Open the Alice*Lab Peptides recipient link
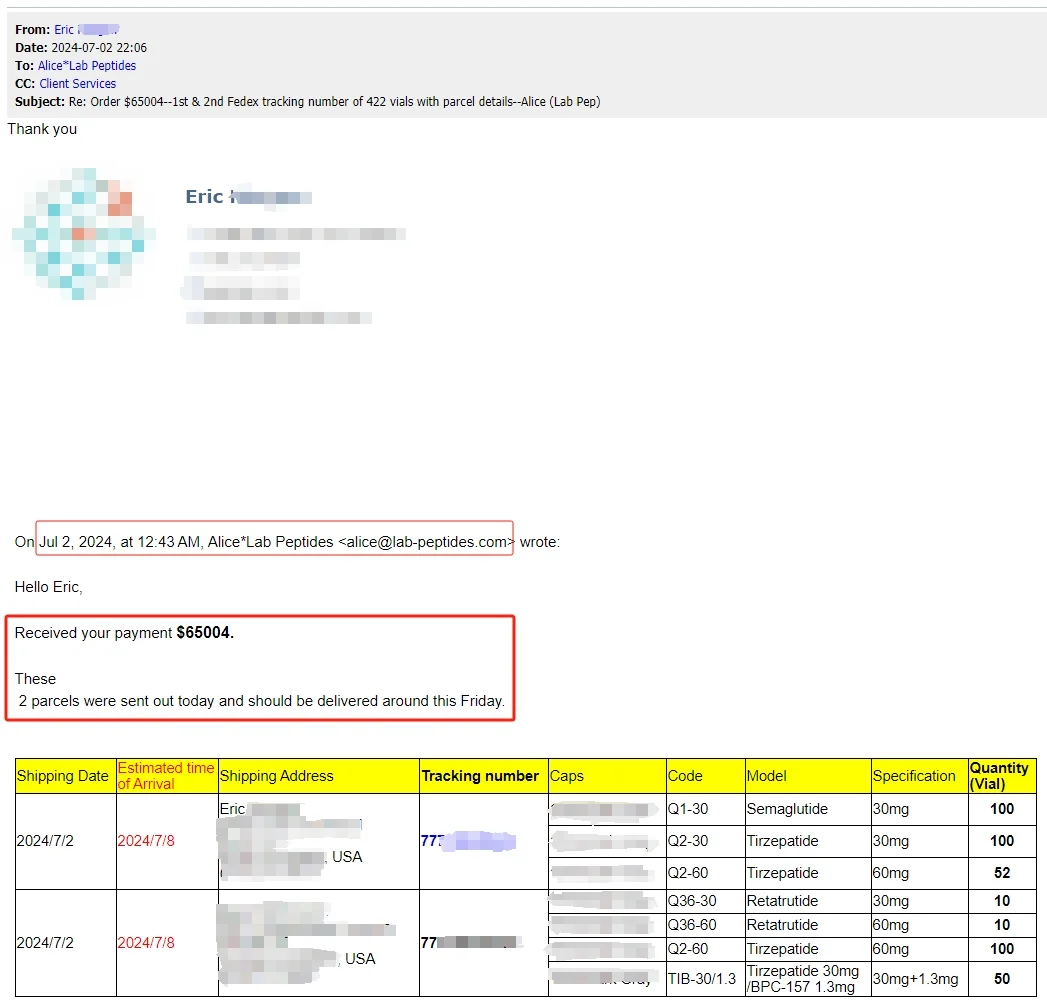Image resolution: width=1047 pixels, height=1004 pixels. [x=87, y=66]
